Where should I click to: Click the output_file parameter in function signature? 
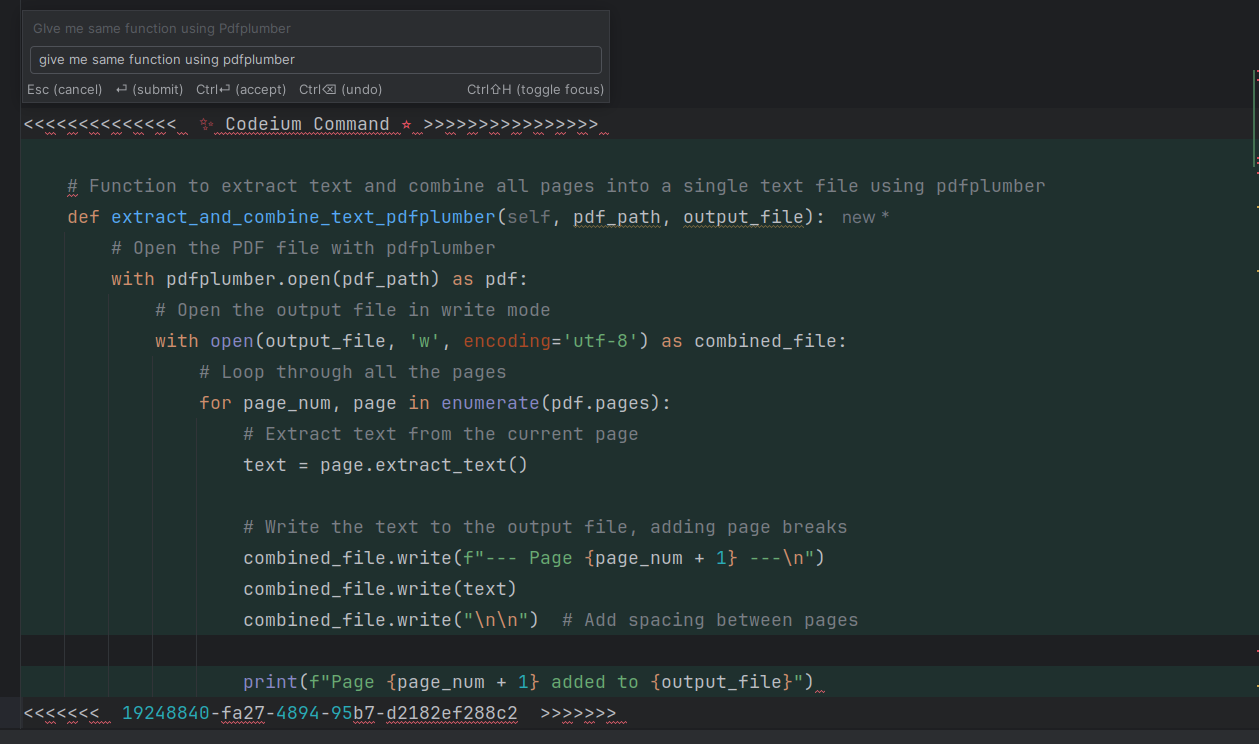pyautogui.click(x=743, y=217)
